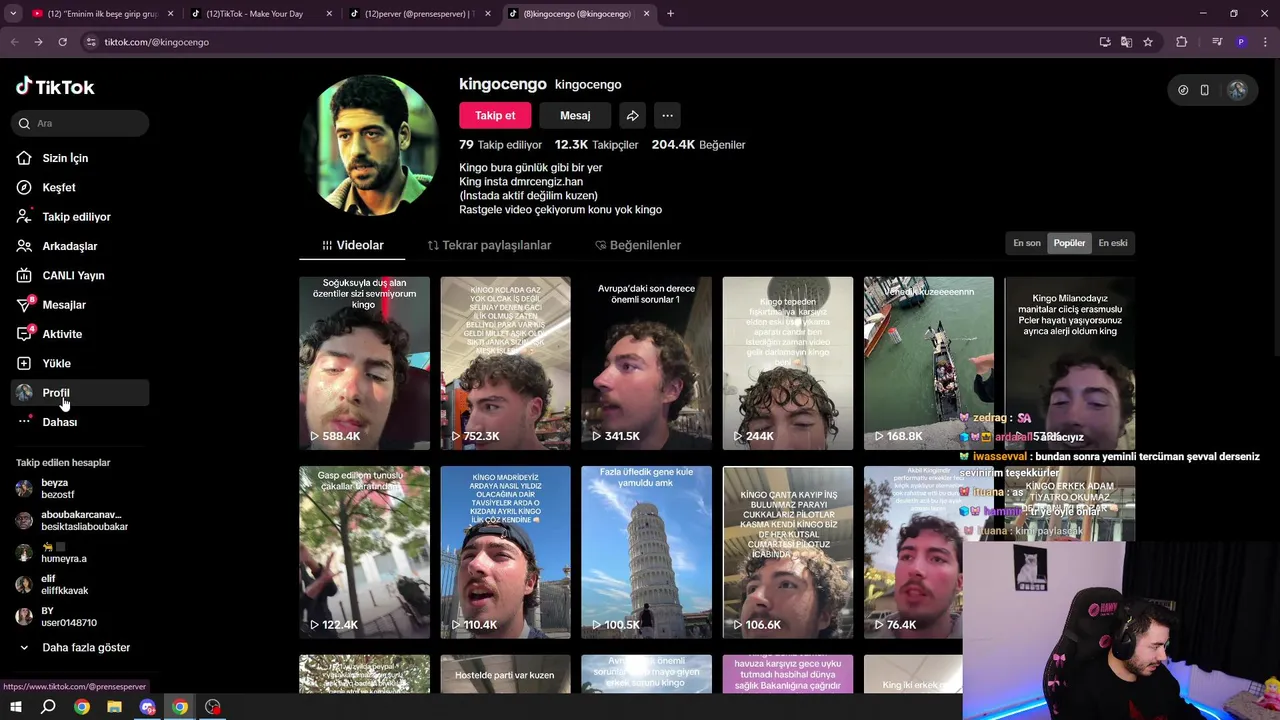
Task: Open gondola video with 168.8K views
Action: click(929, 363)
